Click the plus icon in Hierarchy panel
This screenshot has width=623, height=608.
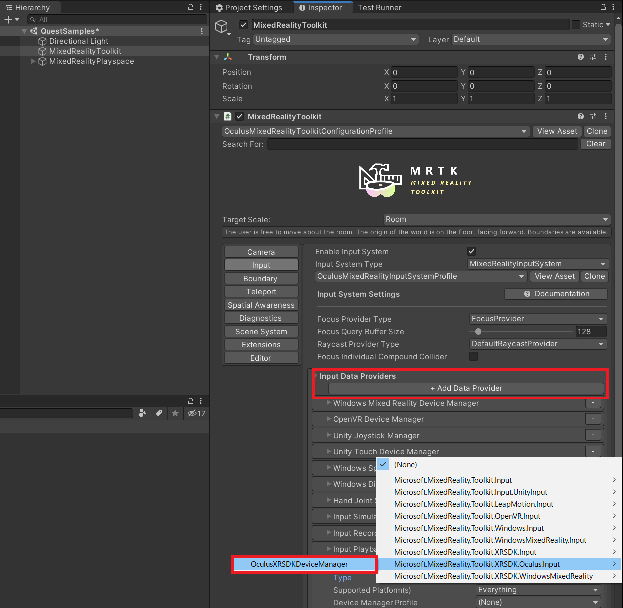pyautogui.click(x=8, y=19)
